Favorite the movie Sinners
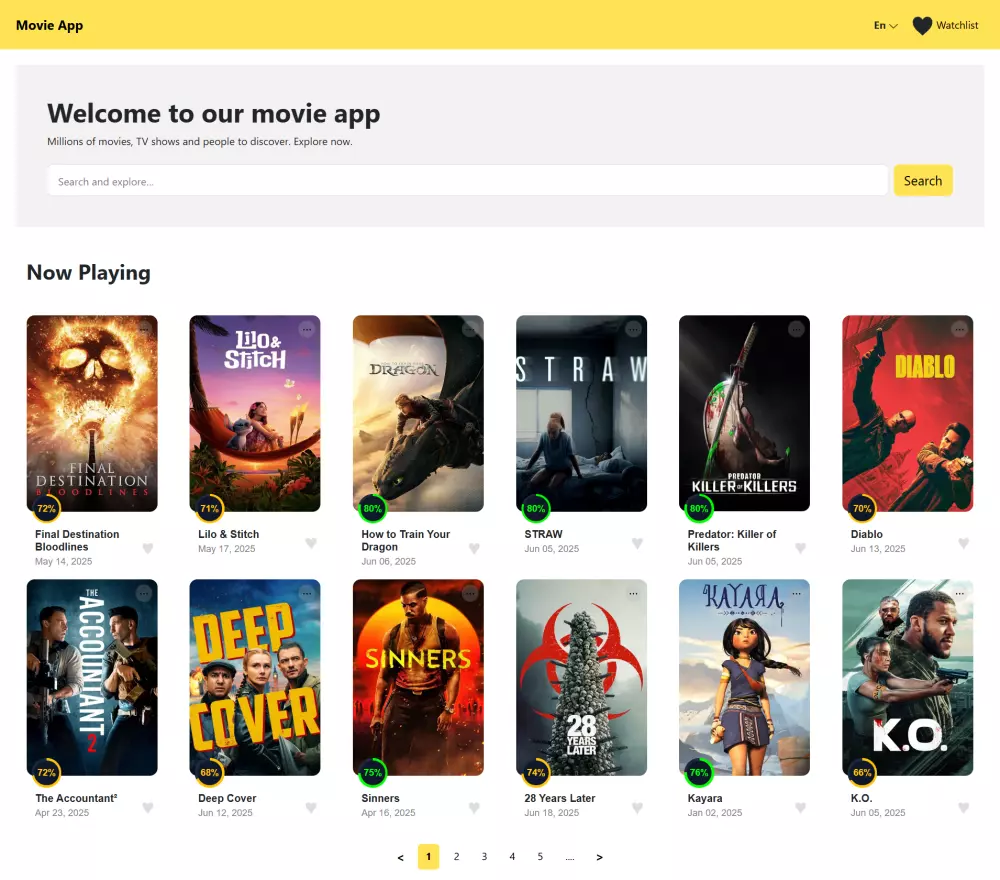Image resolution: width=1000 pixels, height=880 pixels. 475,806
